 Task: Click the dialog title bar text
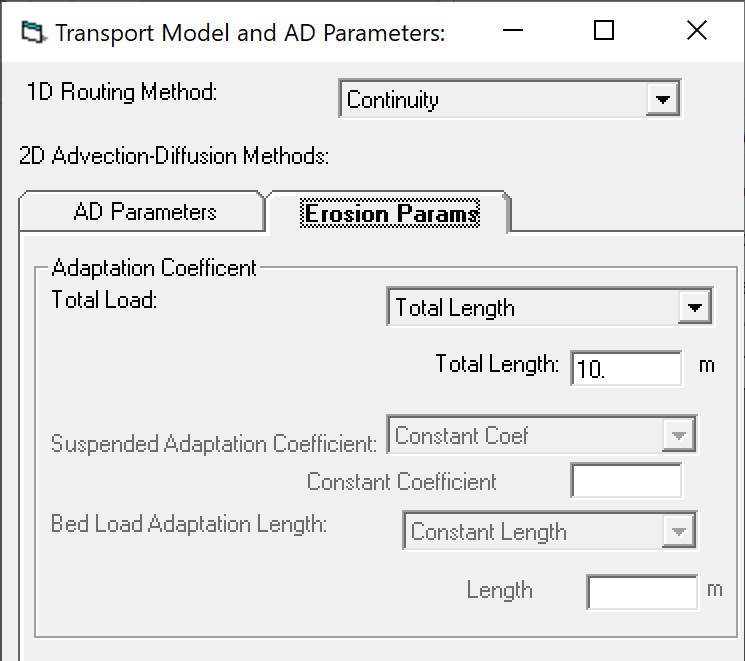[x=250, y=32]
